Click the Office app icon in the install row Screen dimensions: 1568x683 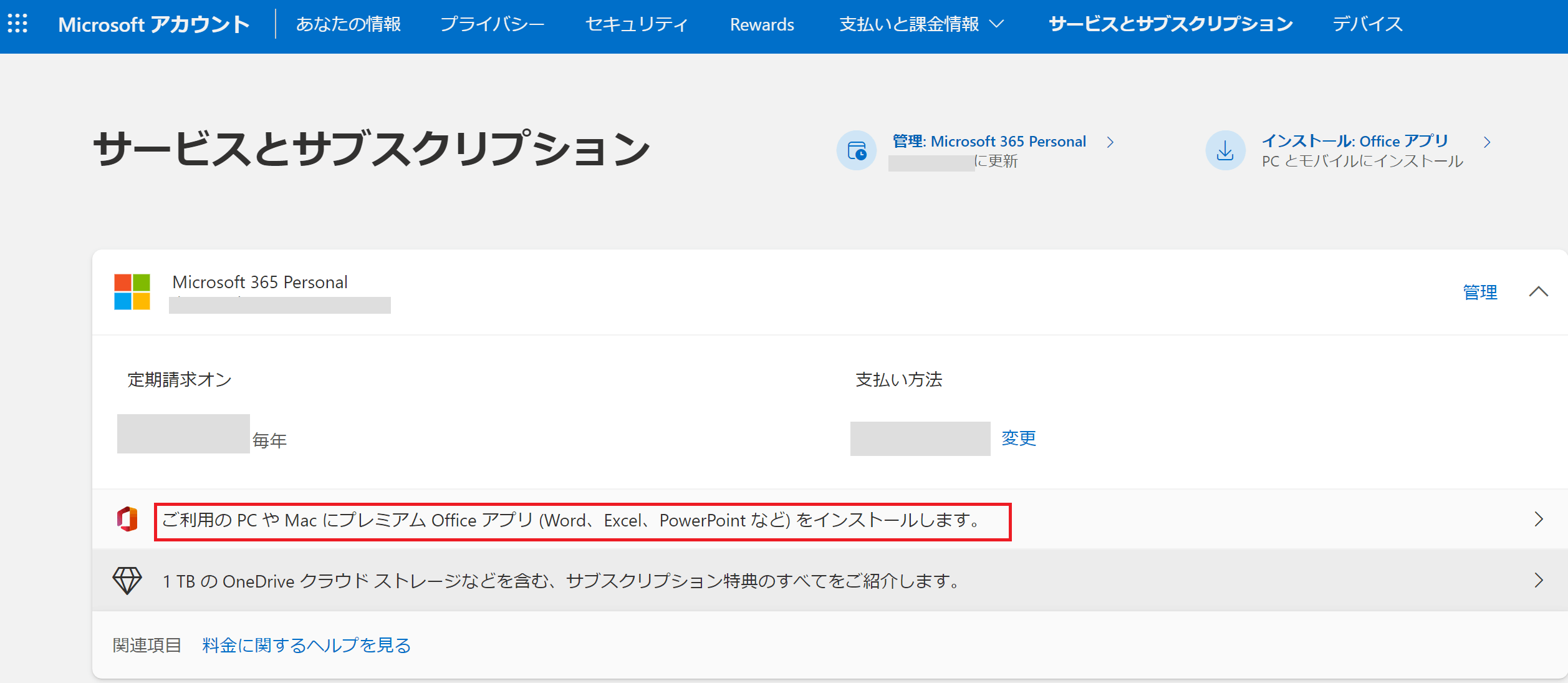click(127, 520)
